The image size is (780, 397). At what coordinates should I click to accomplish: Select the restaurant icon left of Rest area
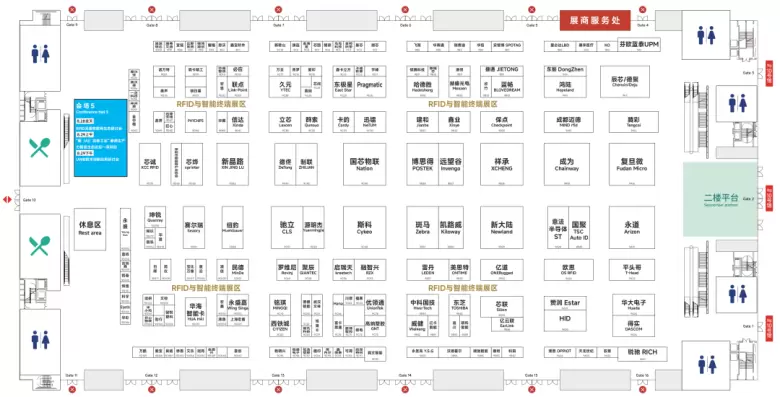[x=39, y=246]
